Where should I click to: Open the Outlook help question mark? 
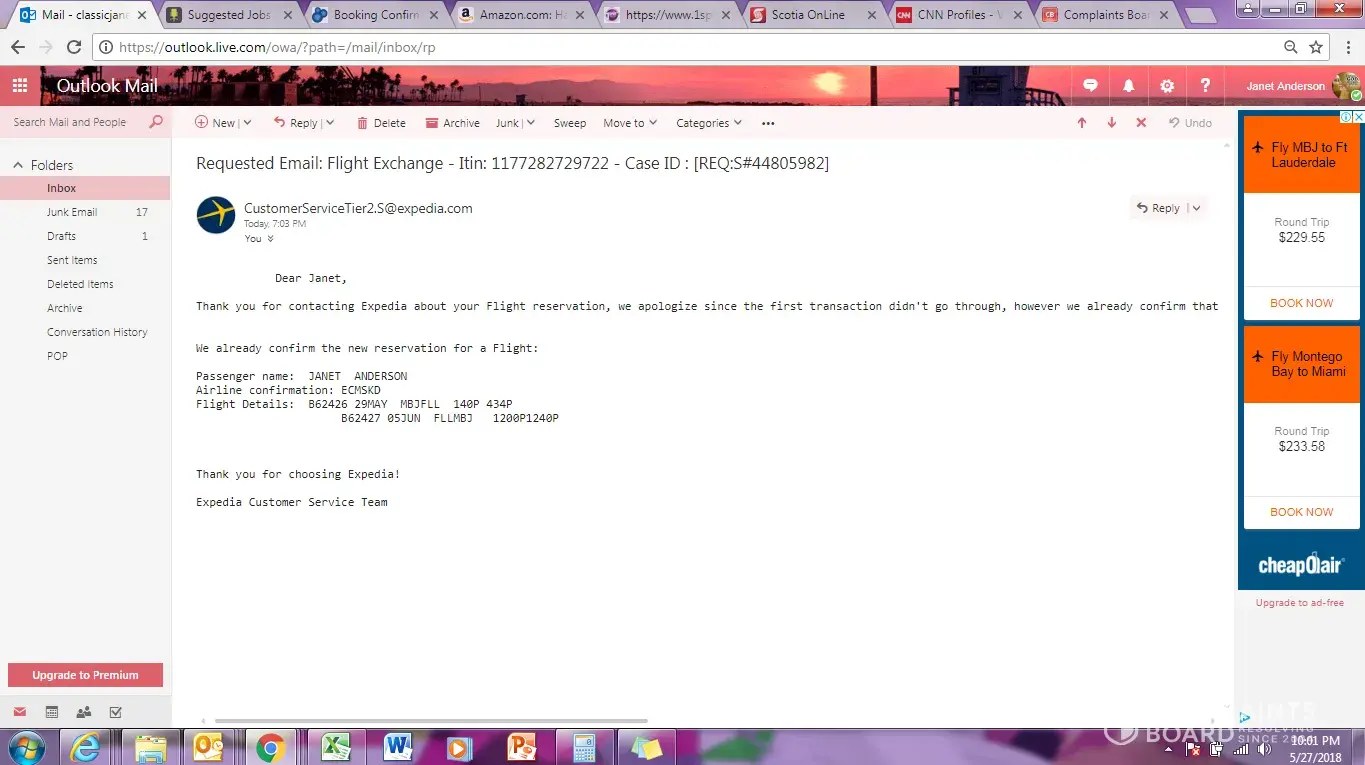pyautogui.click(x=1206, y=86)
